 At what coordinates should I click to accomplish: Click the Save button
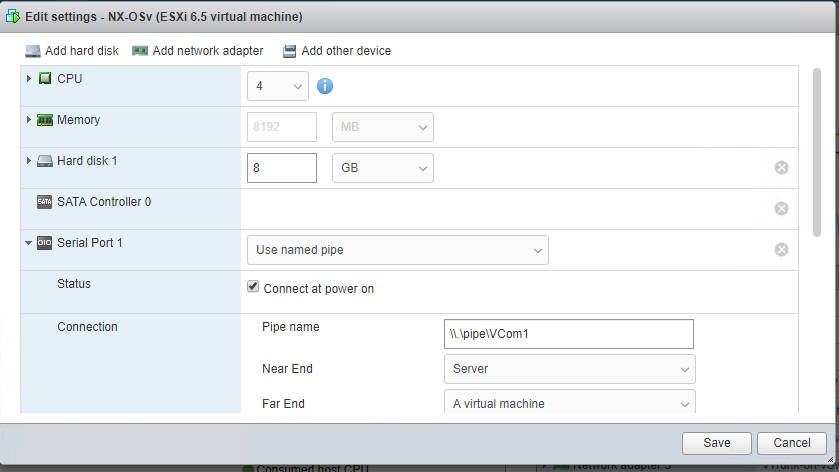(716, 443)
